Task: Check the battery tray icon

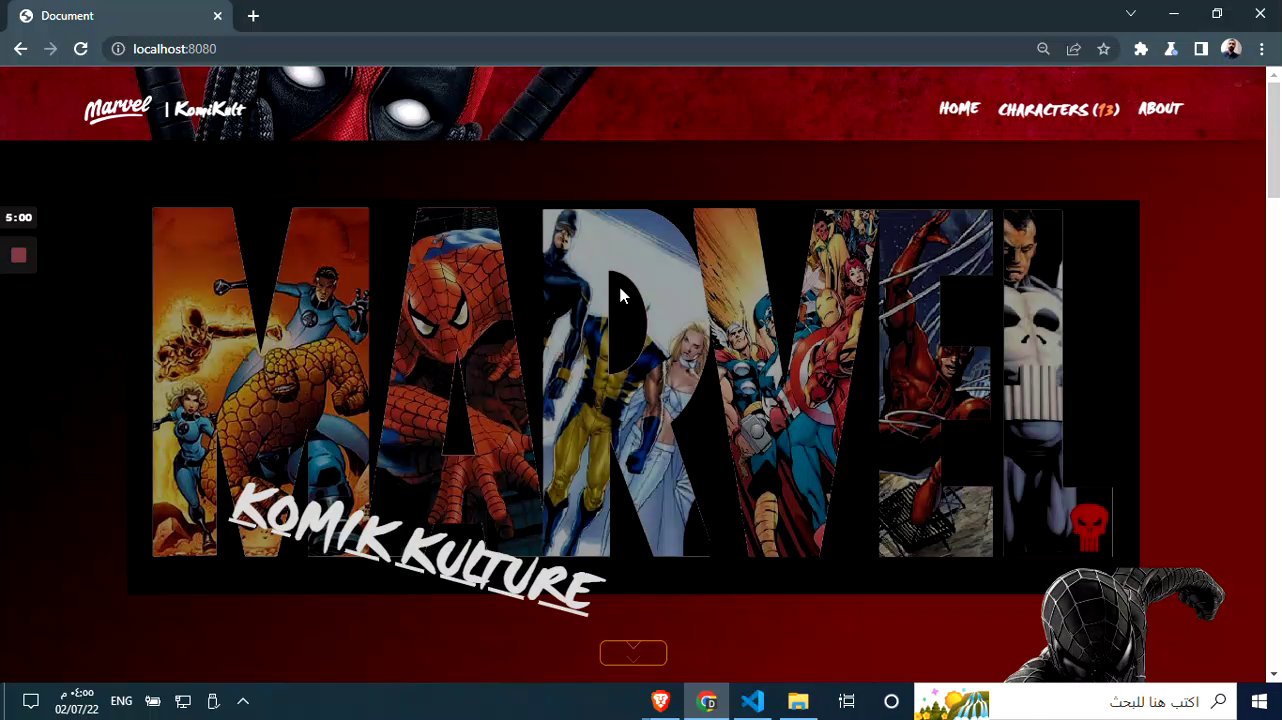Action: [x=153, y=702]
